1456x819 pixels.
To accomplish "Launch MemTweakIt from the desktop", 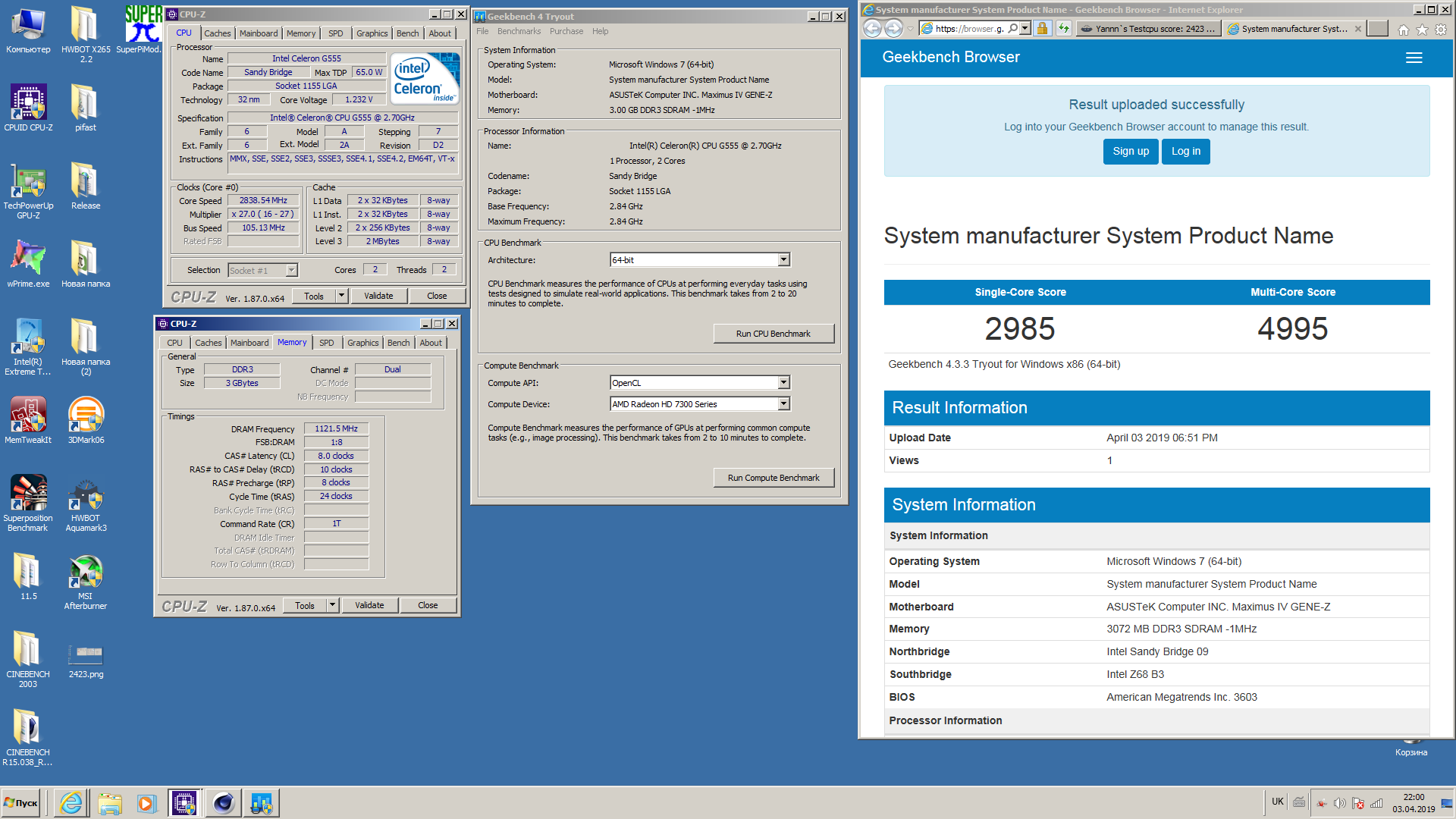I will click(x=28, y=420).
